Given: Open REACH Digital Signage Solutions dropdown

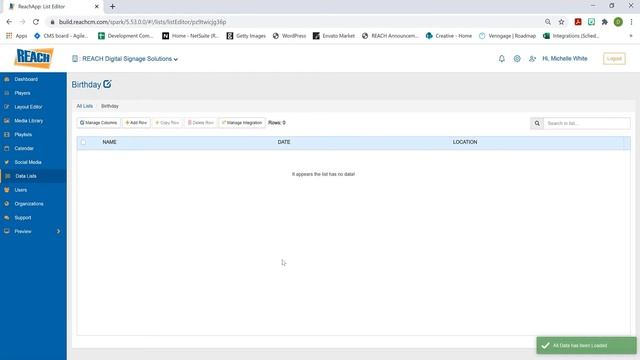Looking at the screenshot, I should tap(125, 59).
